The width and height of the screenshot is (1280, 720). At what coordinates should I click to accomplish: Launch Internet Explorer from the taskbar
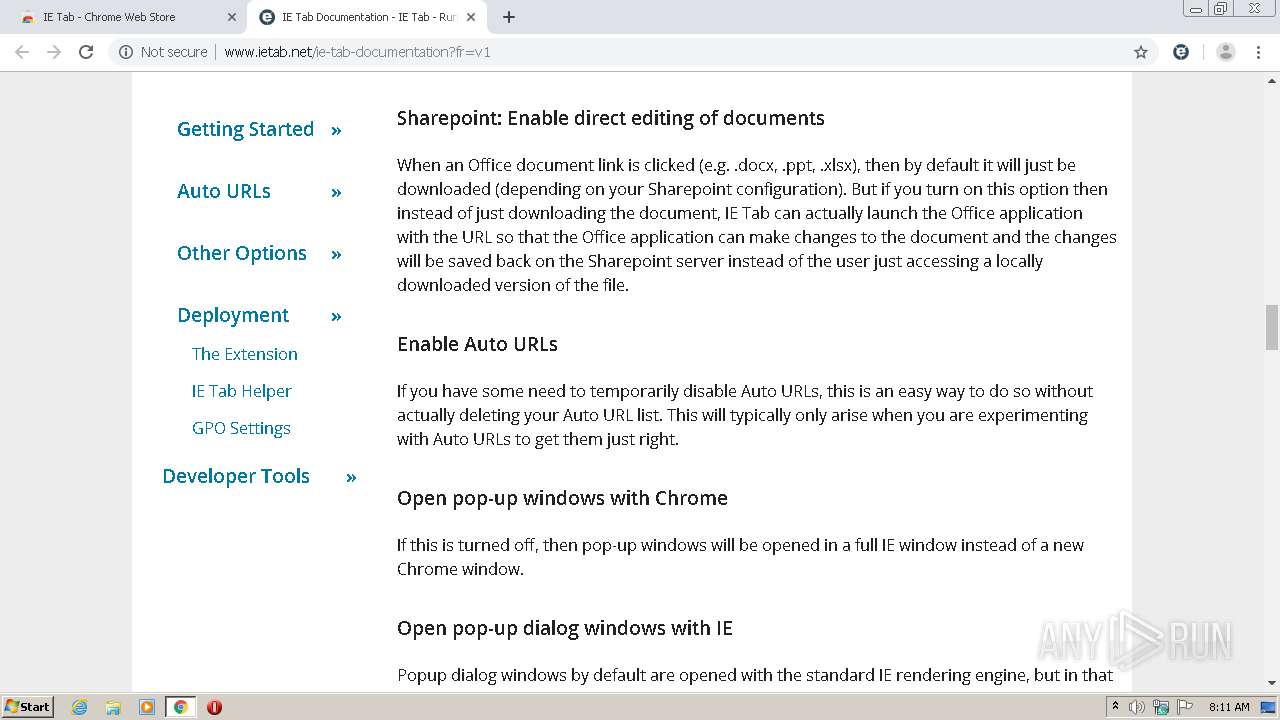tap(80, 707)
